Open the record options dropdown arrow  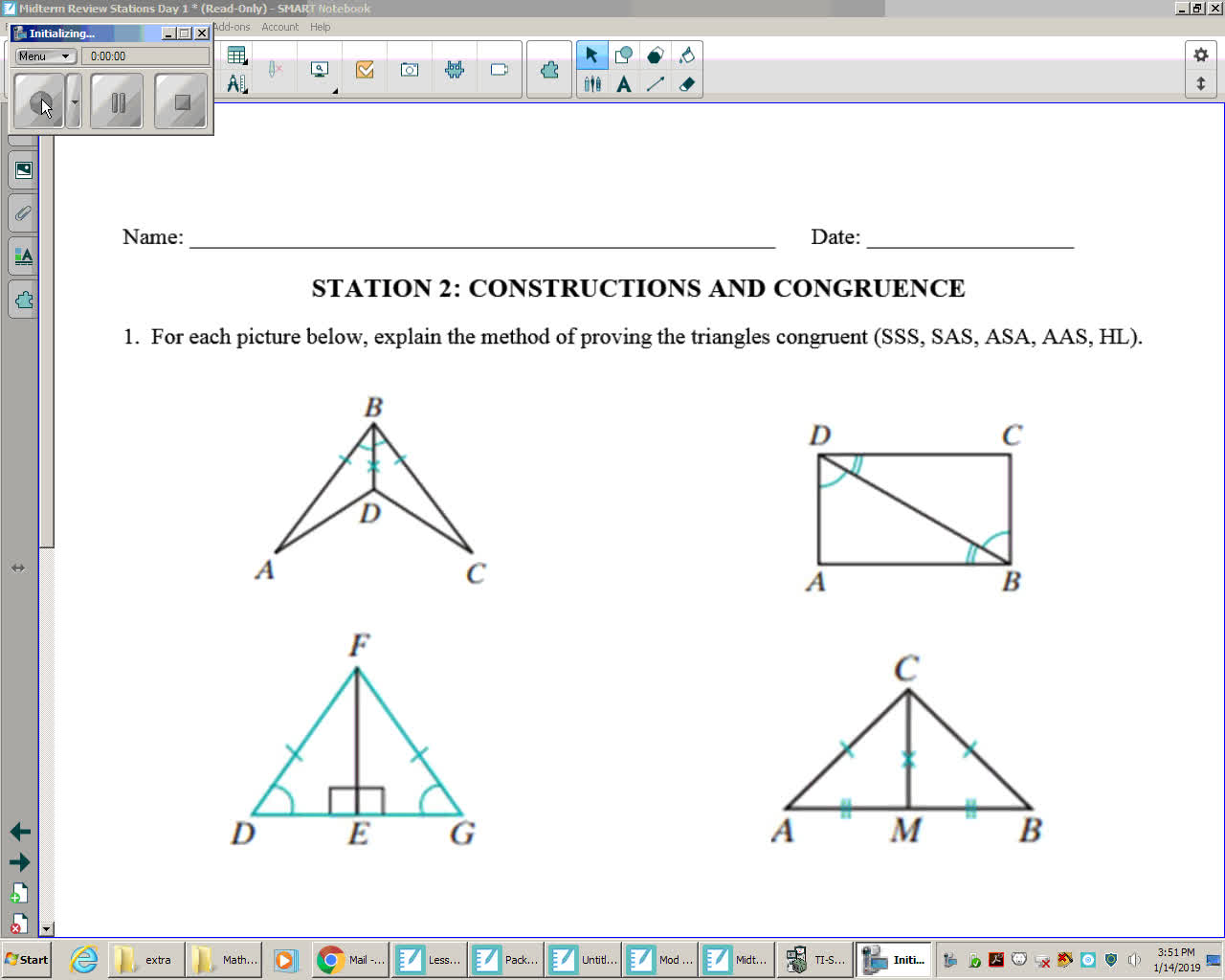[75, 101]
